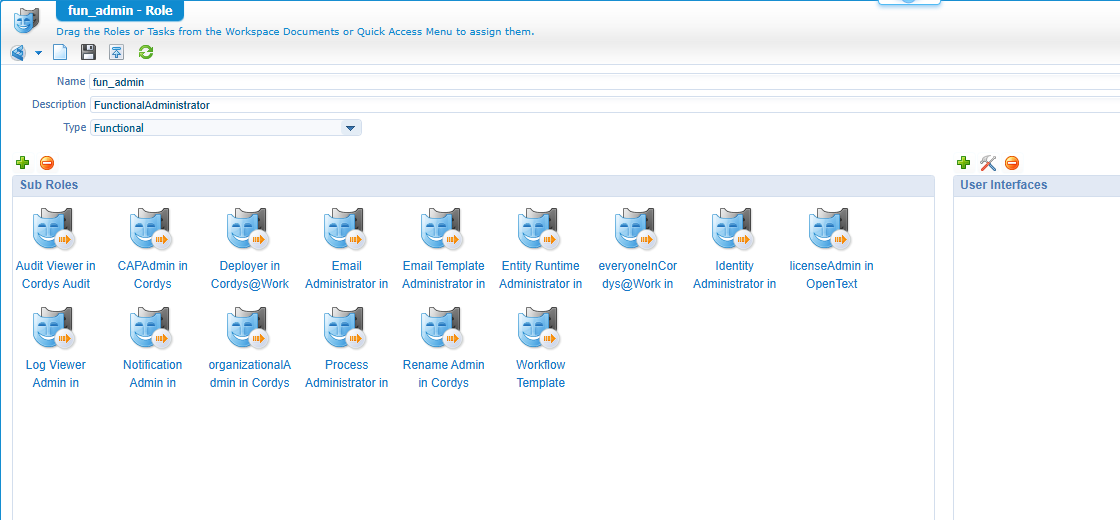
Task: Click in the Name input field
Action: coord(600,82)
